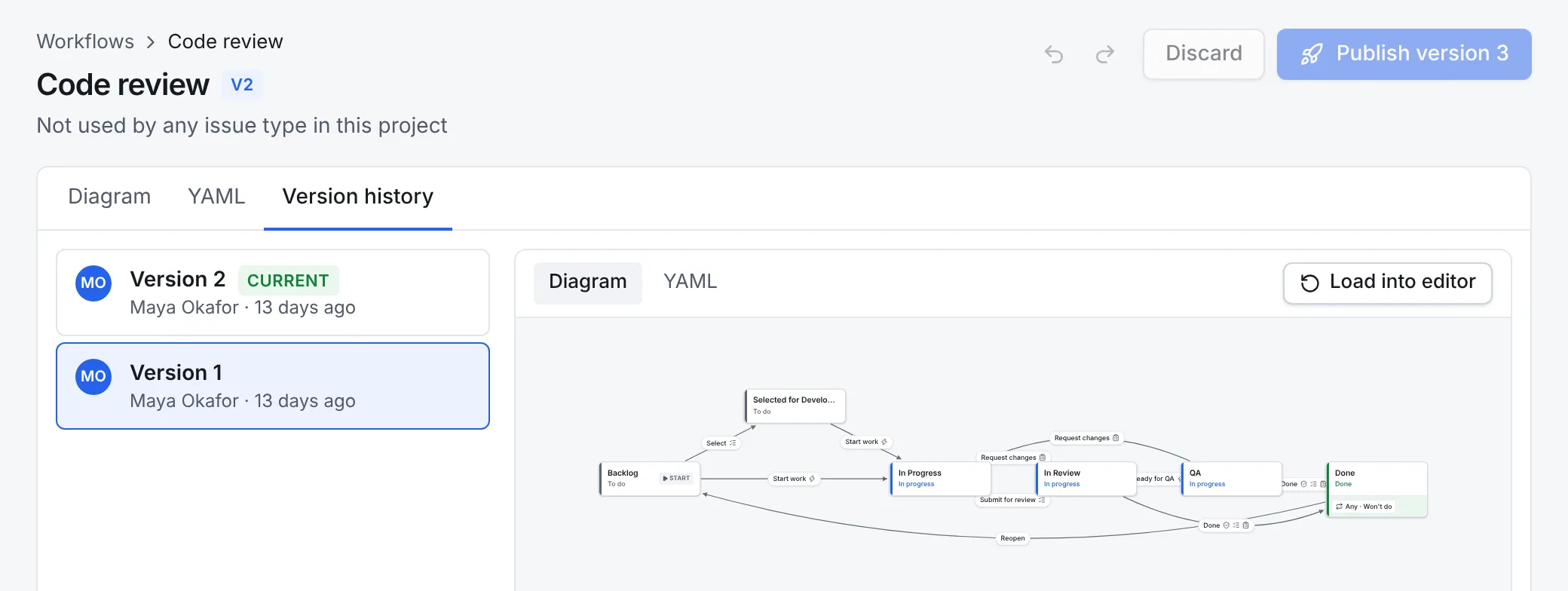Click the Ready for QA transition label
Image resolution: width=1568 pixels, height=591 pixels.
coord(1157,479)
